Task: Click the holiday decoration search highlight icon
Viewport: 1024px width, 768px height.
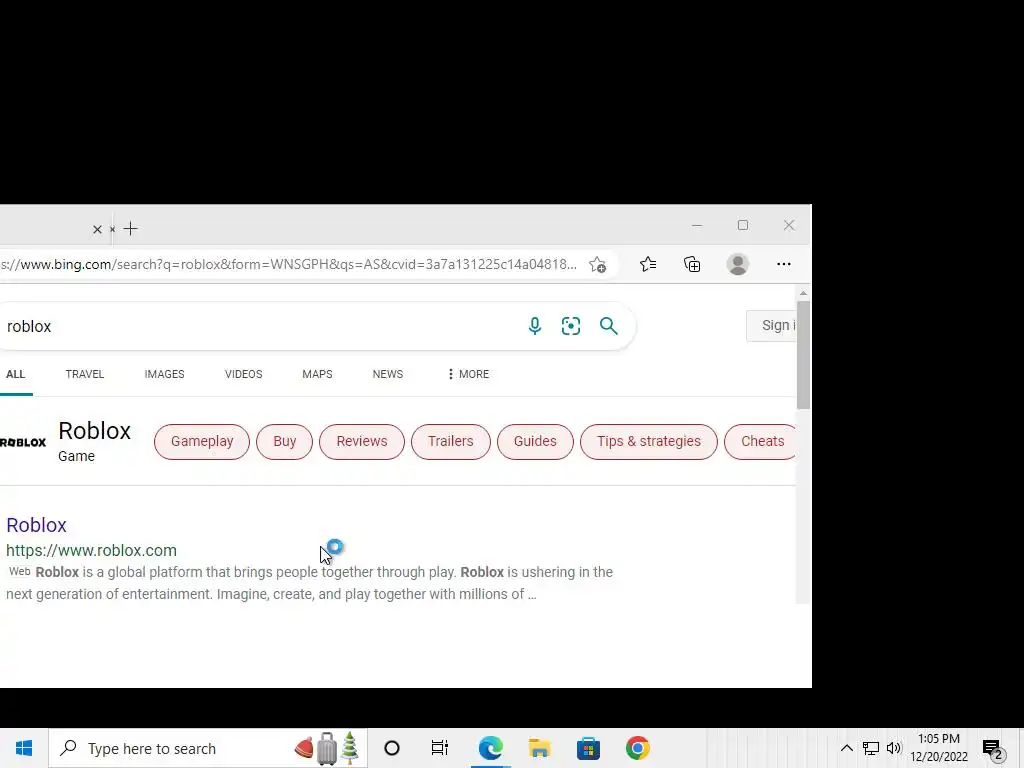Action: click(327, 748)
